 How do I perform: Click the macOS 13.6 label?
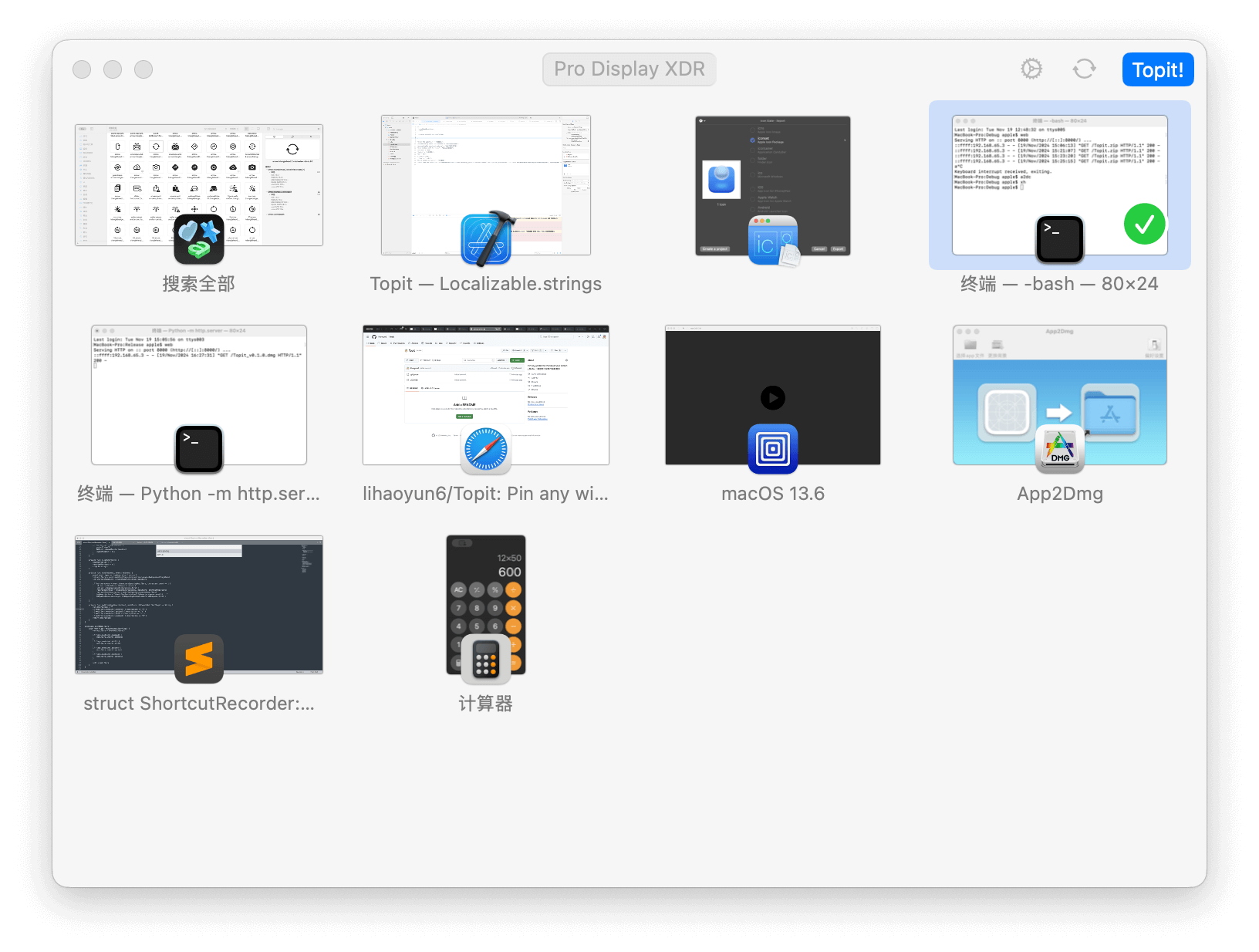(773, 494)
